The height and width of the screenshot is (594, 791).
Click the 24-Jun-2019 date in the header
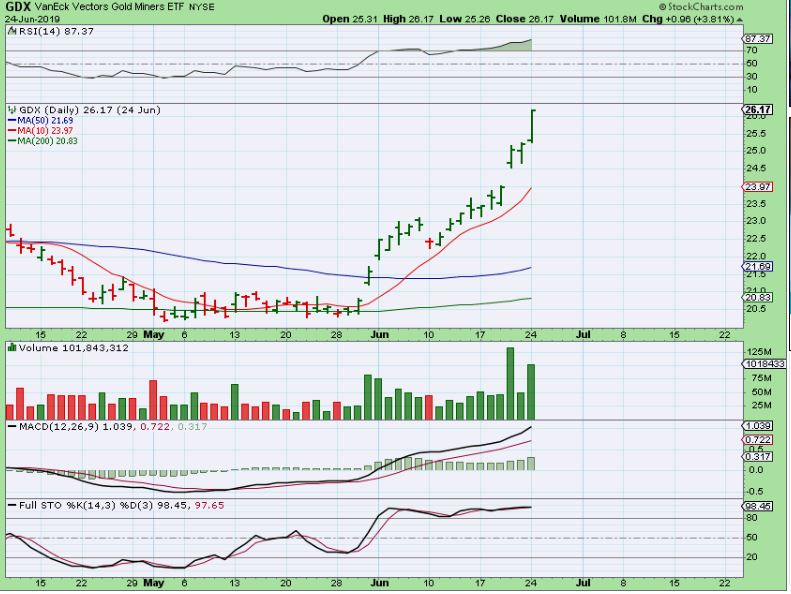pyautogui.click(x=33, y=19)
